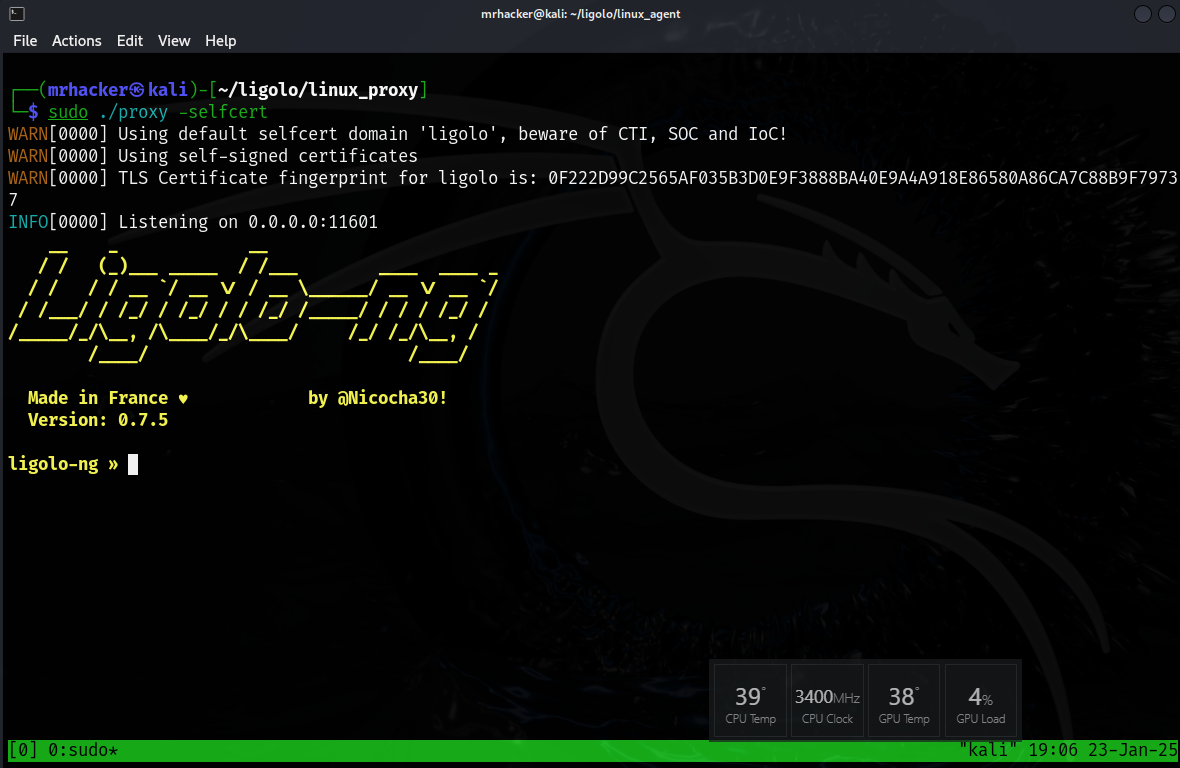This screenshot has height=768, width=1180.
Task: Click the CPU Clock widget showing 3400MHz
Action: coord(827,701)
